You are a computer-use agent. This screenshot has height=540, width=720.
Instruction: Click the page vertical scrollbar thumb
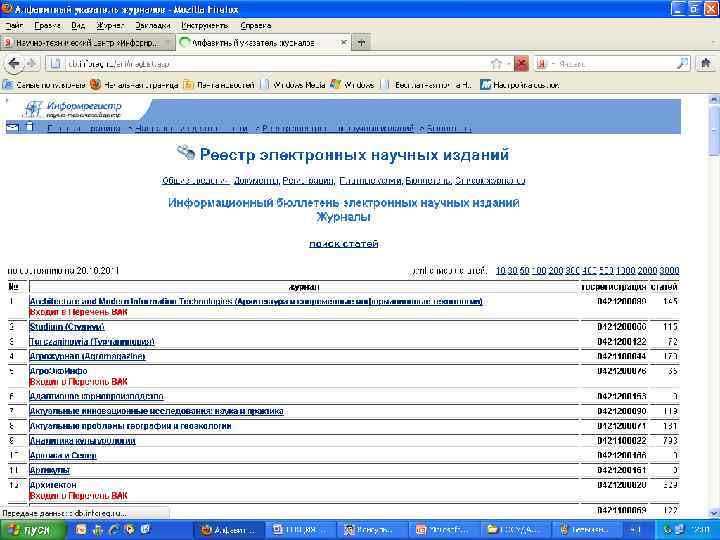click(714, 129)
